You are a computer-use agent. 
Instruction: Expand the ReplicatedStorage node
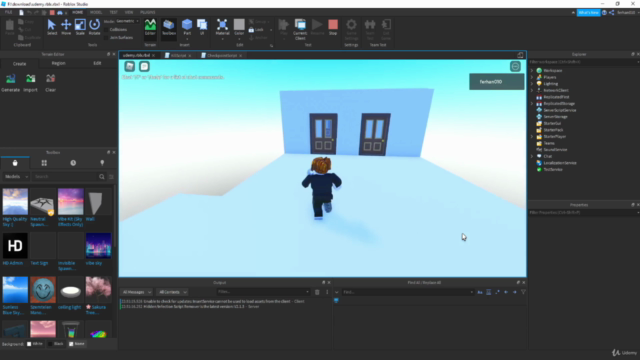(532, 104)
